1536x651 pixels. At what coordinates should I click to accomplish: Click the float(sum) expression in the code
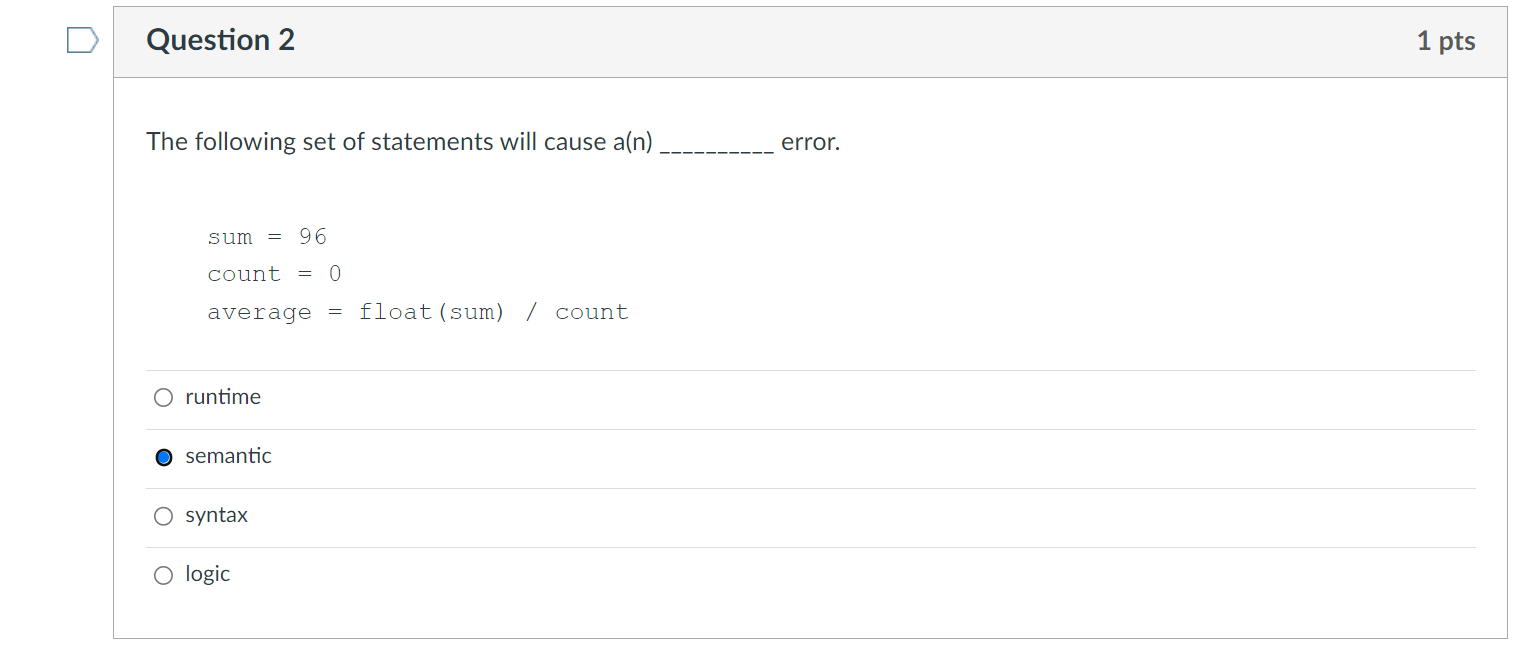[x=432, y=311]
